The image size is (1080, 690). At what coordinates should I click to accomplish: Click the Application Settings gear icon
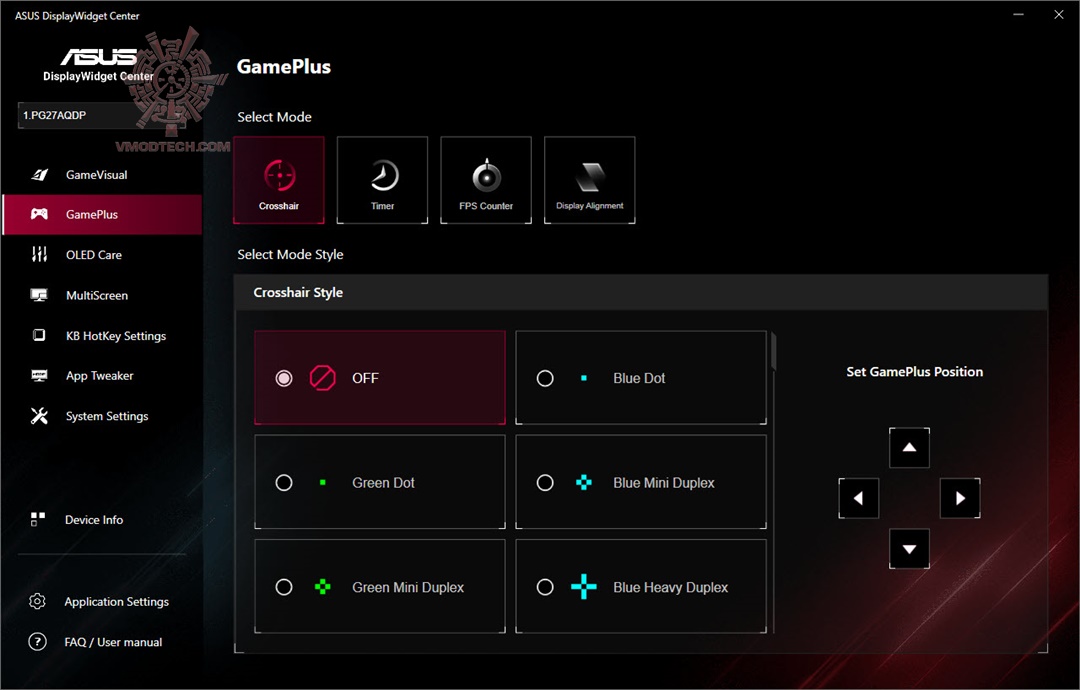pos(37,601)
